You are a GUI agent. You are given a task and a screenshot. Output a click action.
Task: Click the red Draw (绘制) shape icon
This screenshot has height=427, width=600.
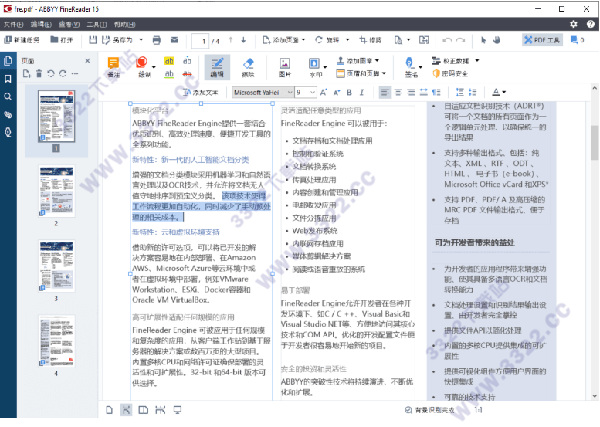point(142,62)
